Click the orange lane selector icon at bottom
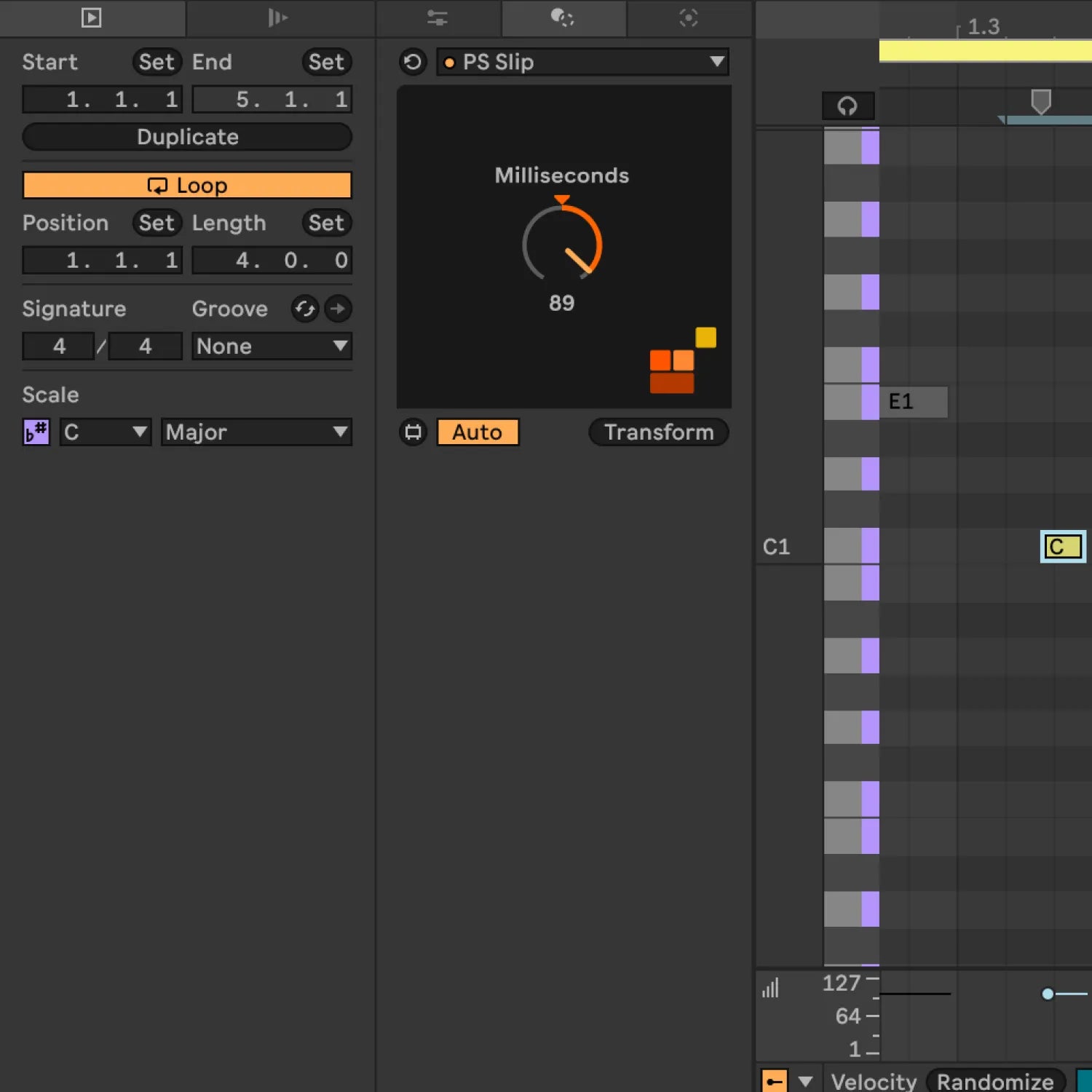The width and height of the screenshot is (1092, 1092). pyautogui.click(x=774, y=1081)
